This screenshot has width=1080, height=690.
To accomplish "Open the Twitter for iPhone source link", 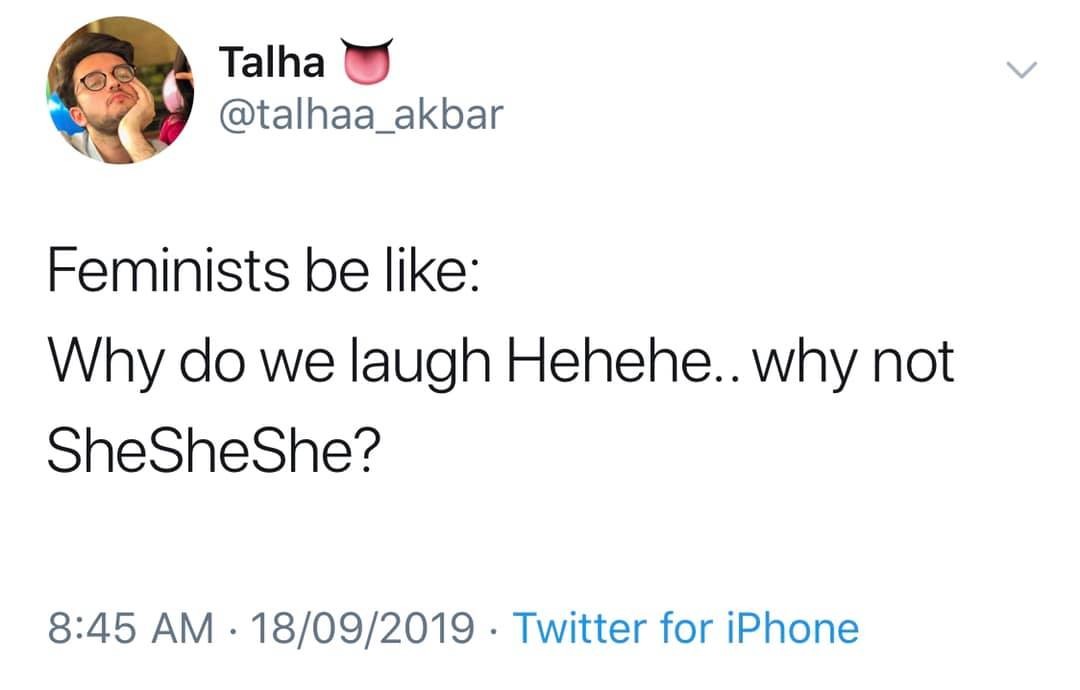I will tap(685, 628).
